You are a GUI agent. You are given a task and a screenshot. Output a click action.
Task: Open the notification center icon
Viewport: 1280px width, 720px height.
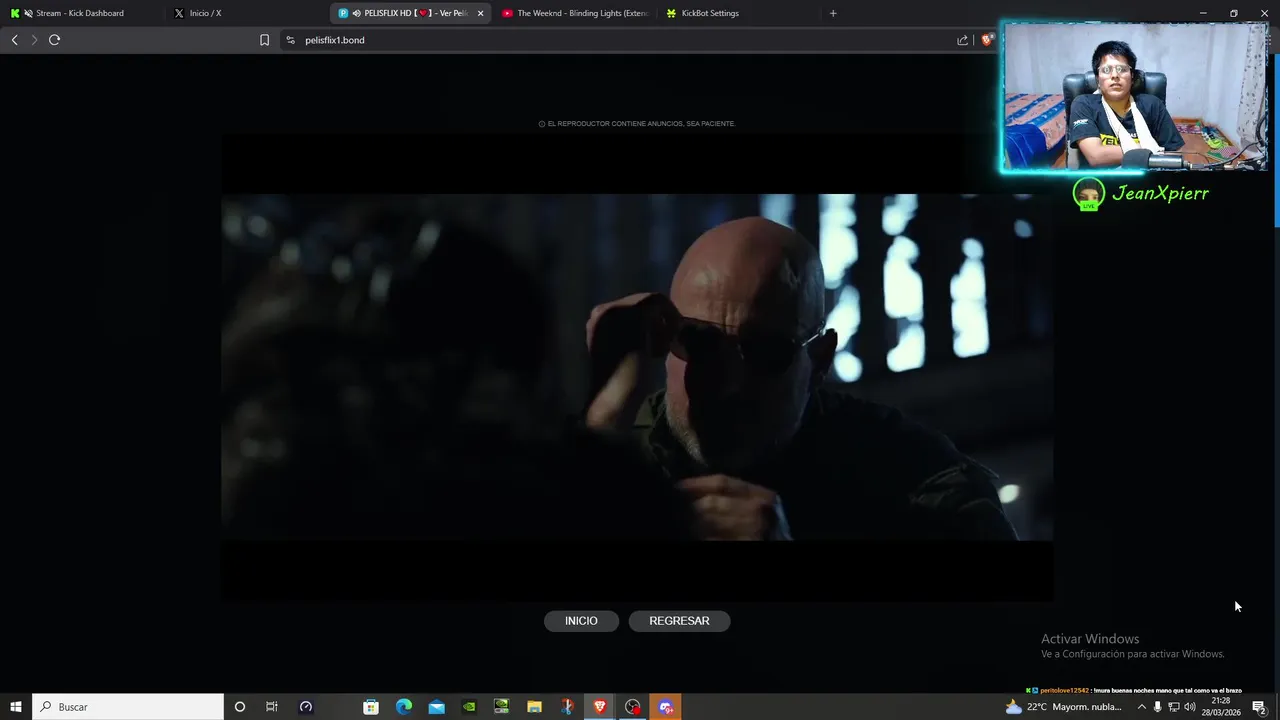pyautogui.click(x=1259, y=707)
